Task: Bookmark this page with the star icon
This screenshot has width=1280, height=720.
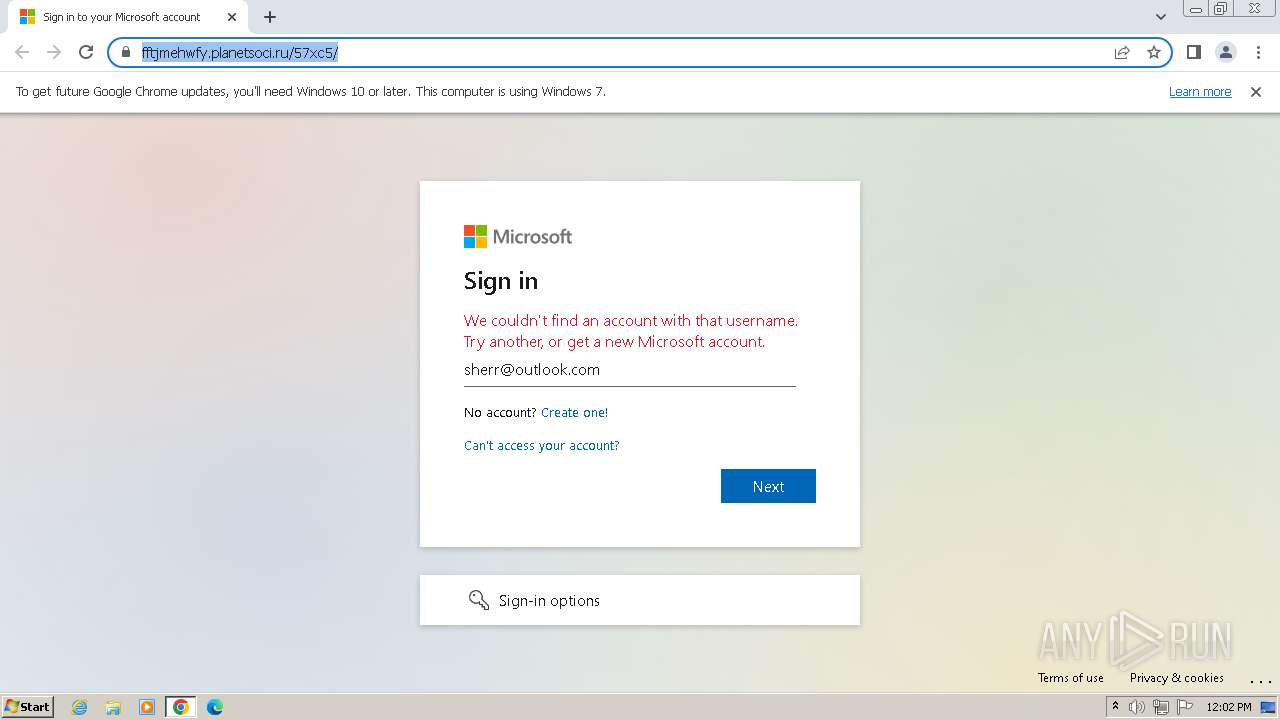Action: coord(1154,52)
